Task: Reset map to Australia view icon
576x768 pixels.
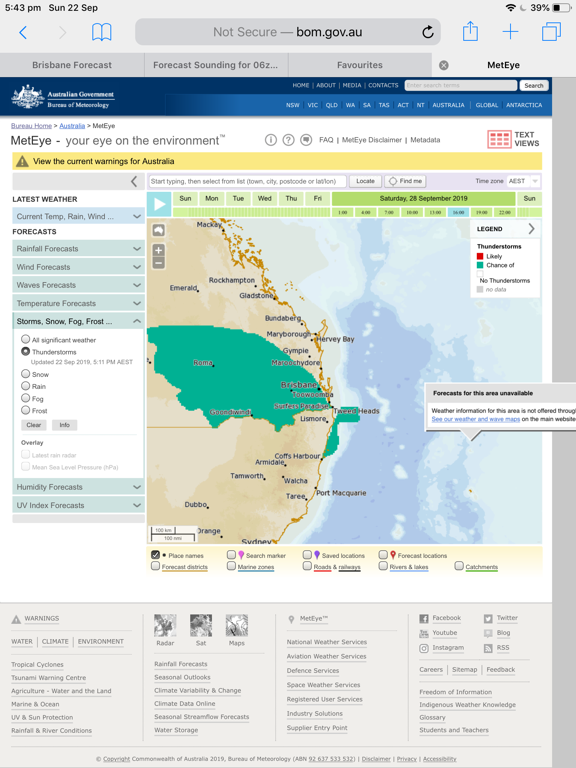Action: tap(158, 230)
